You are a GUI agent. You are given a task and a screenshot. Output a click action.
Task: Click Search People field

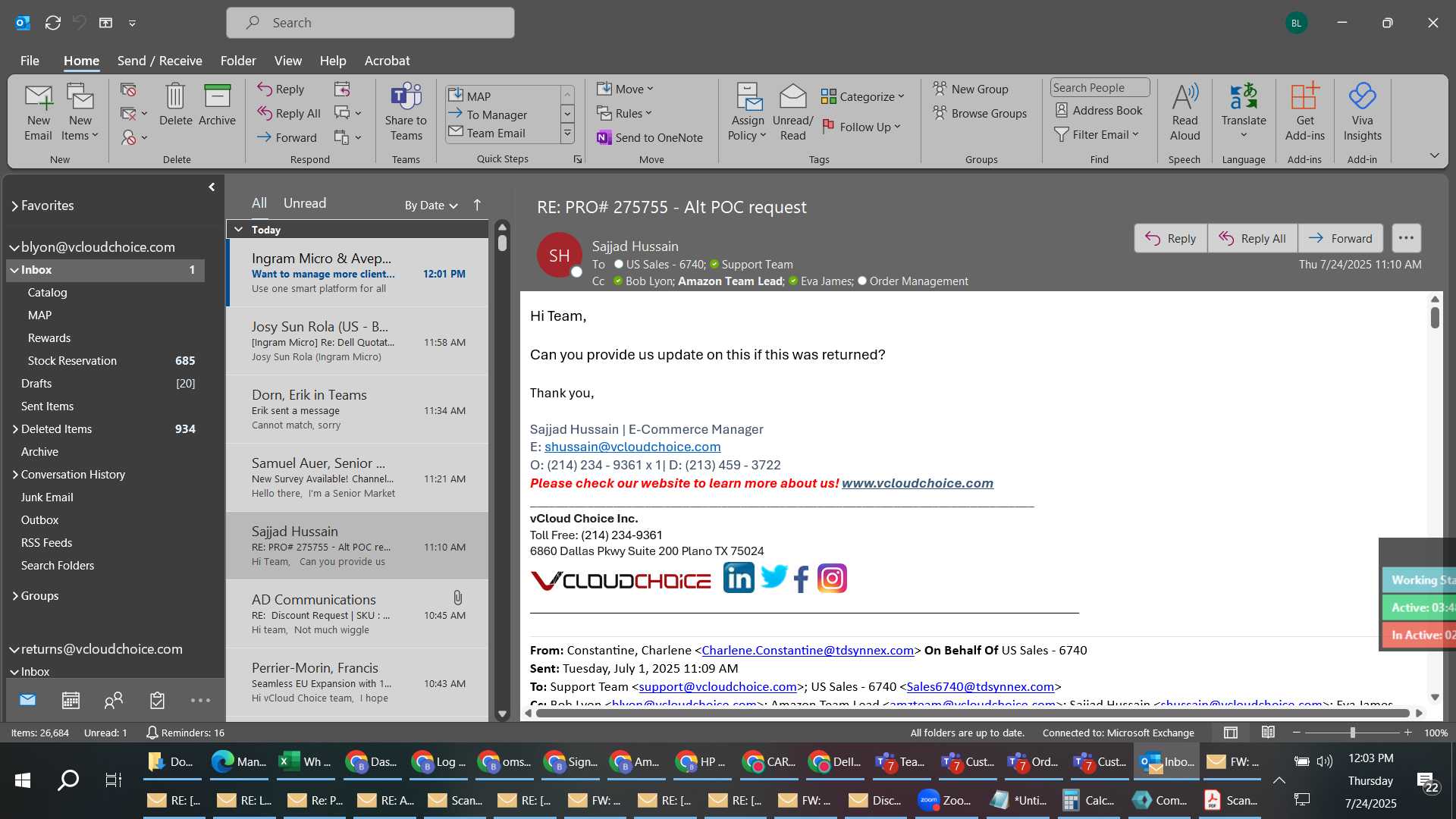[1100, 88]
